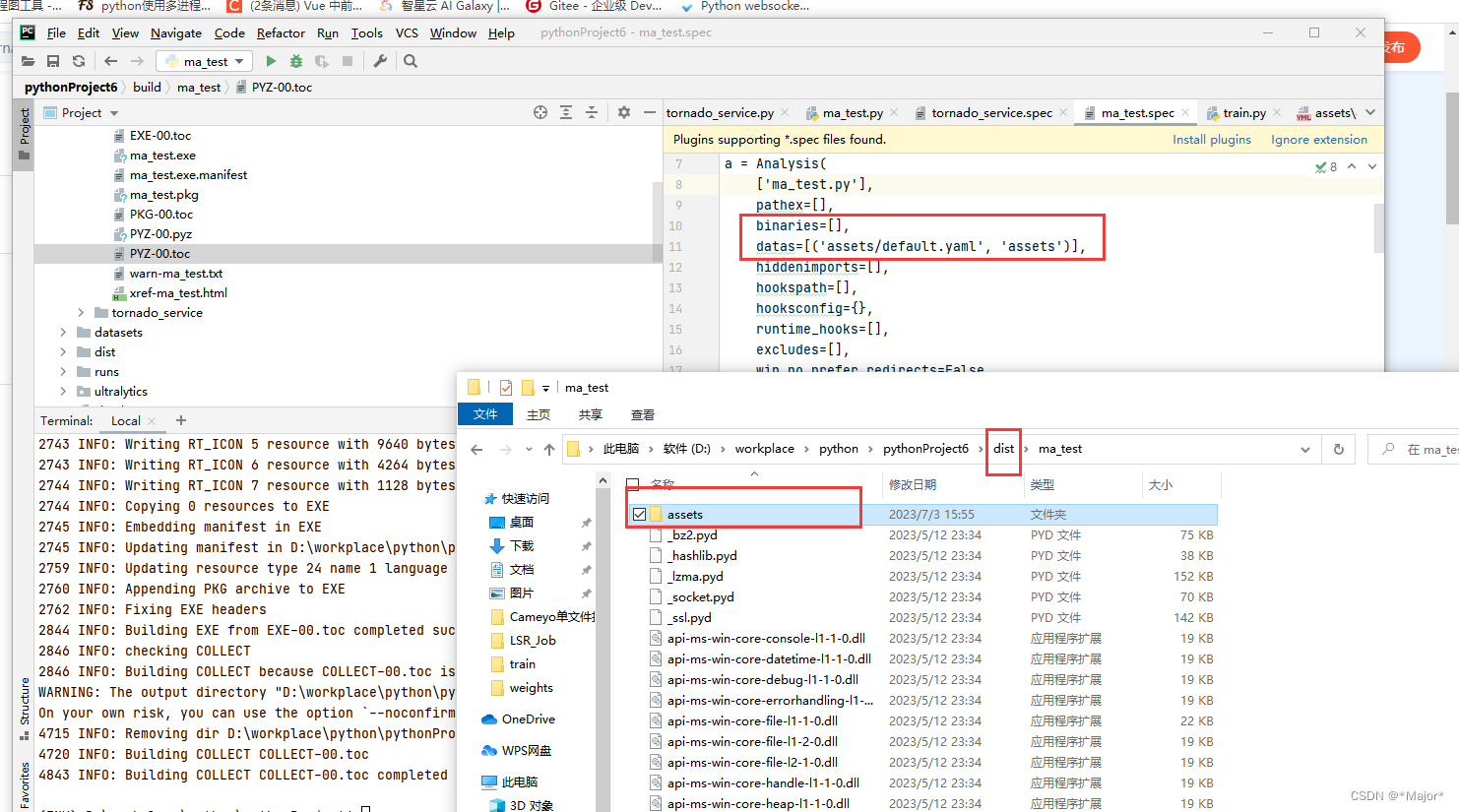The width and height of the screenshot is (1459, 812).
Task: Click Ignore extension in the notification banner
Action: 1318,139
